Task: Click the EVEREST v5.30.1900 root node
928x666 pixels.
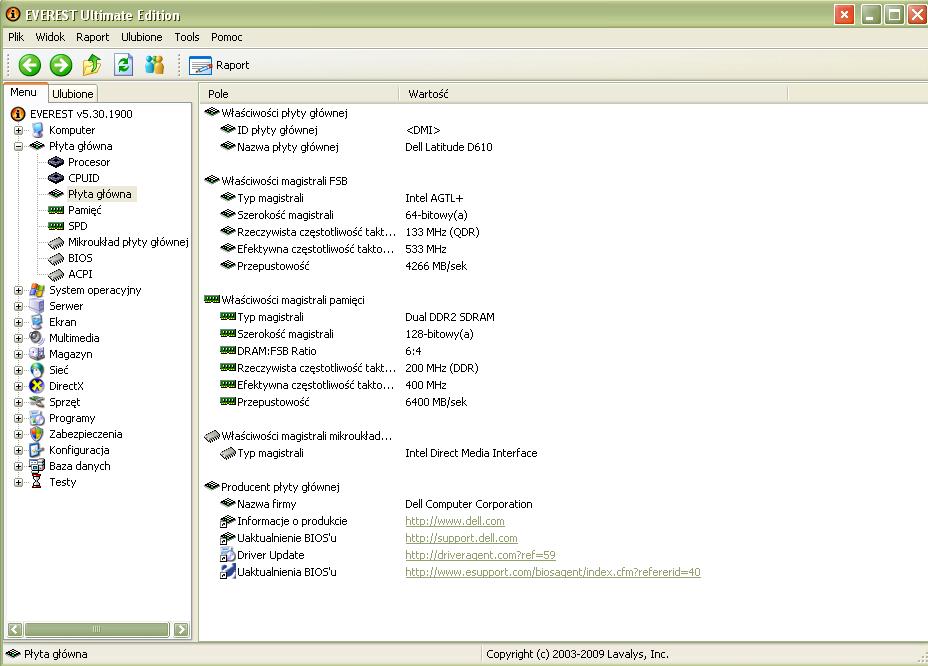Action: (81, 114)
